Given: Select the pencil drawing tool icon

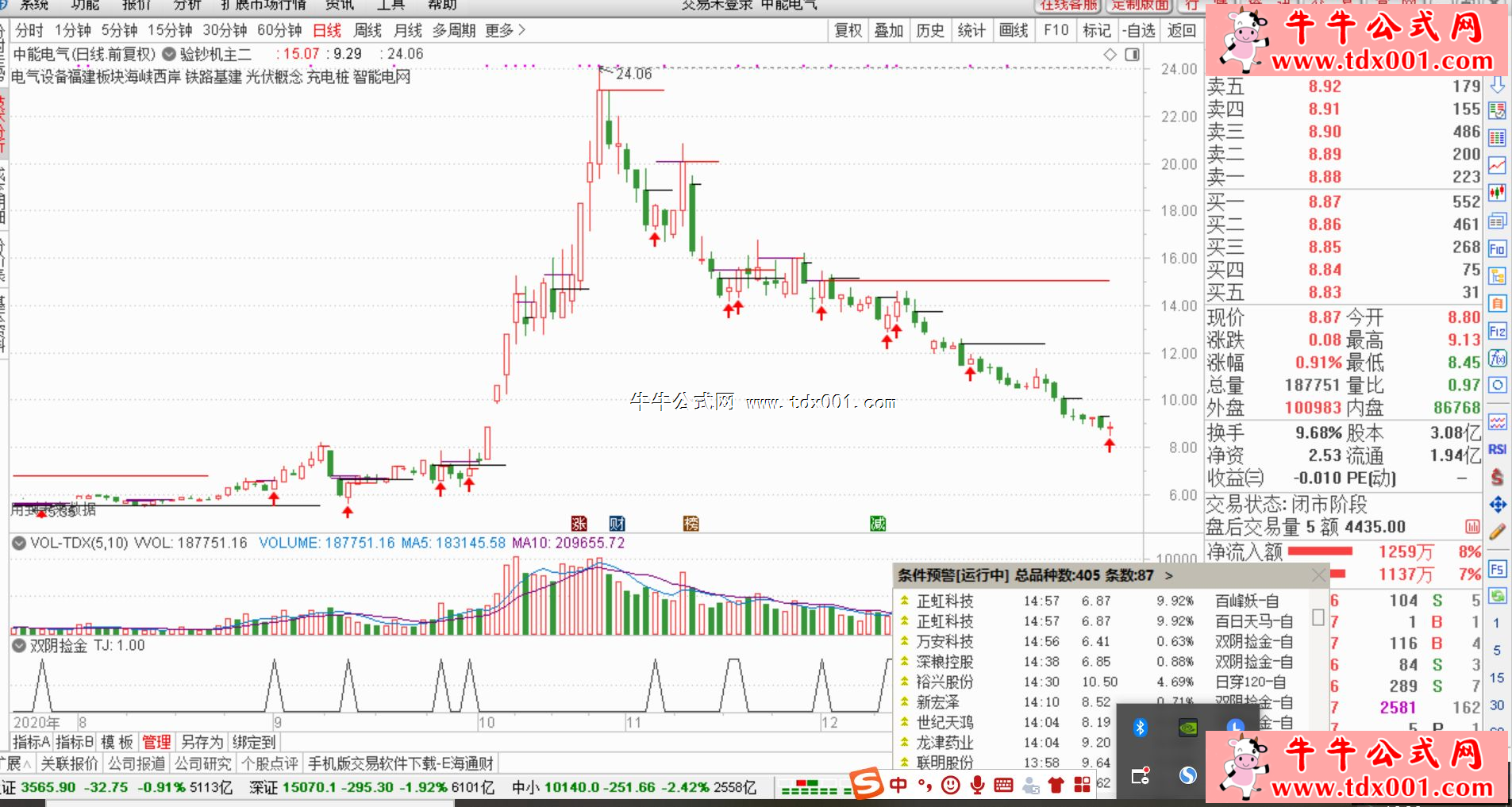Looking at the screenshot, I should 1497,532.
